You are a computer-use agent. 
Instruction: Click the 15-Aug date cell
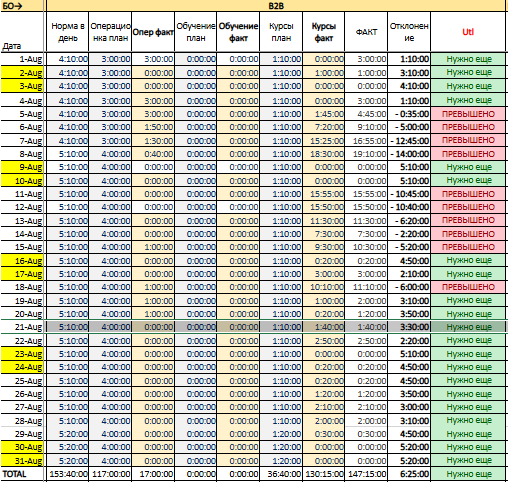tap(22, 247)
